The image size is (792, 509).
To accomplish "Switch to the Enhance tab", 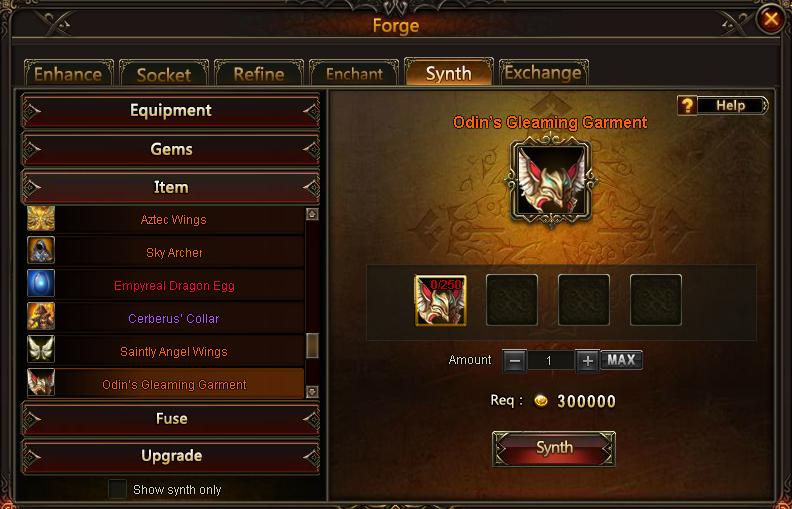I will pos(69,74).
